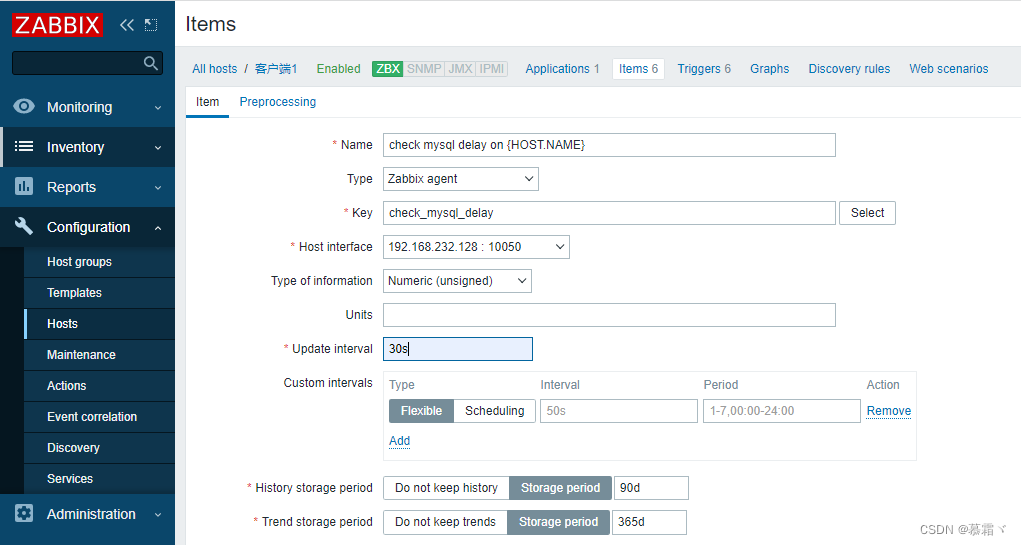This screenshot has height=545, width=1021.
Task: Choose Do not keep trends
Action: coord(445,522)
